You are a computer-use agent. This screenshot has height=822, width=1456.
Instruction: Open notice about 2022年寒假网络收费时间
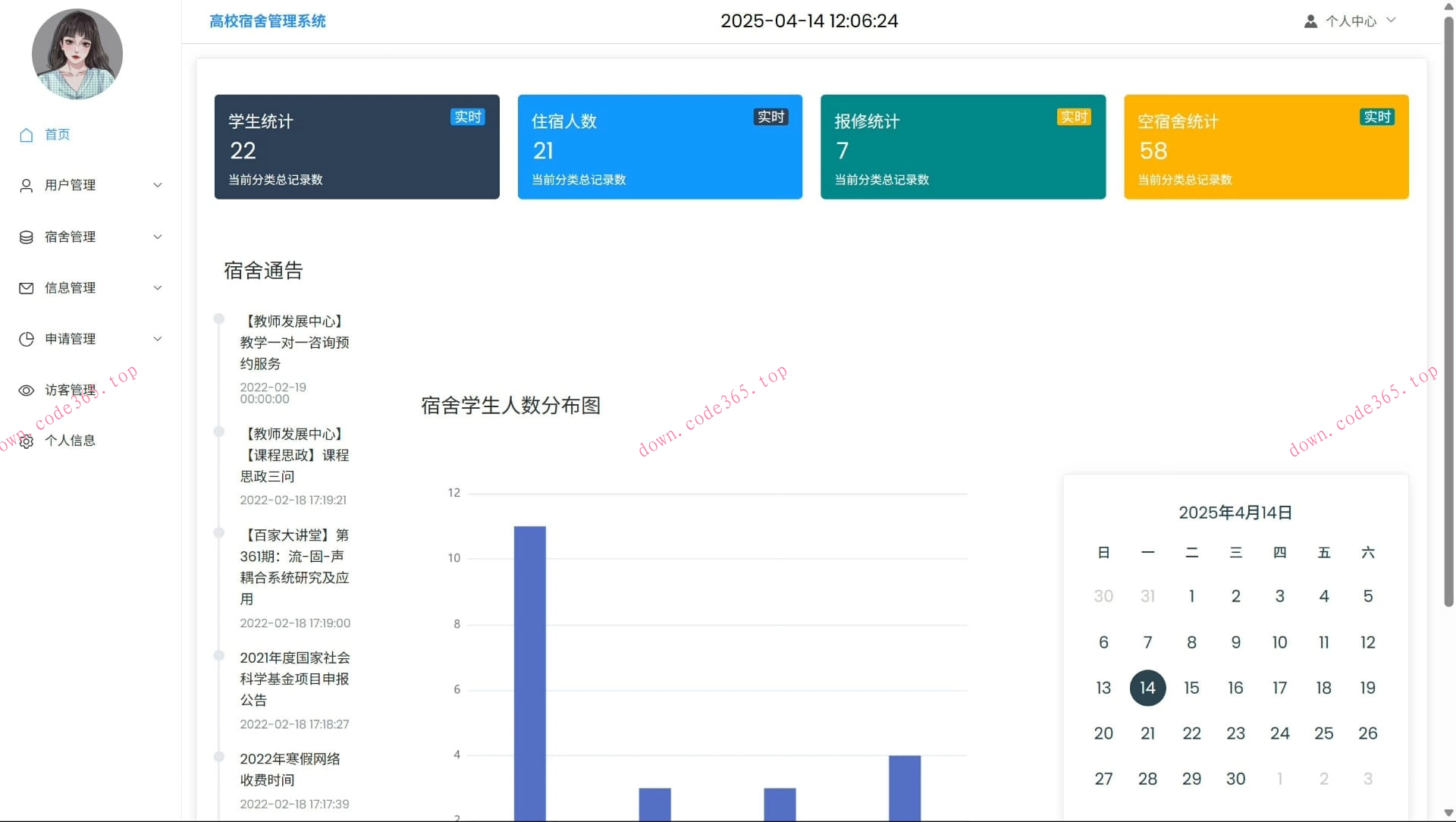(x=289, y=769)
